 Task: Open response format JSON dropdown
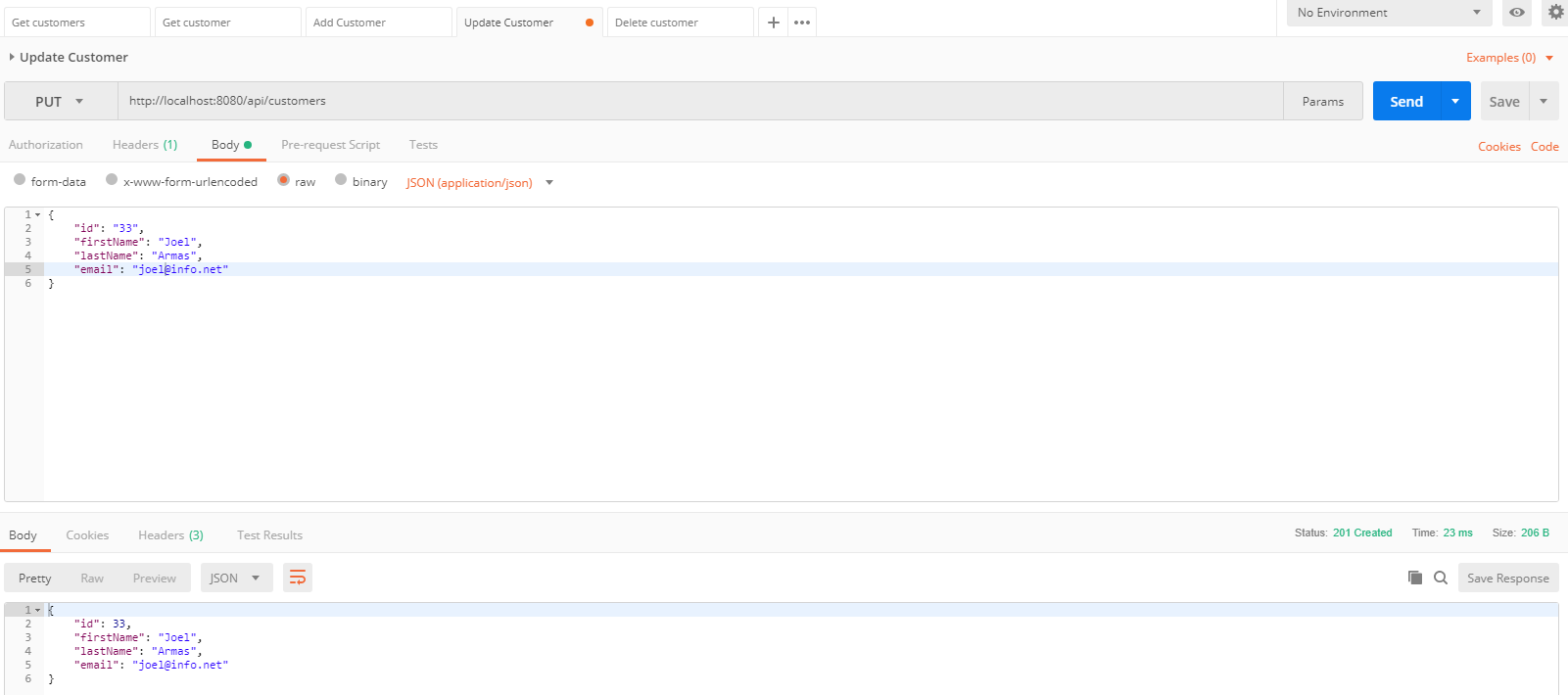[x=235, y=578]
